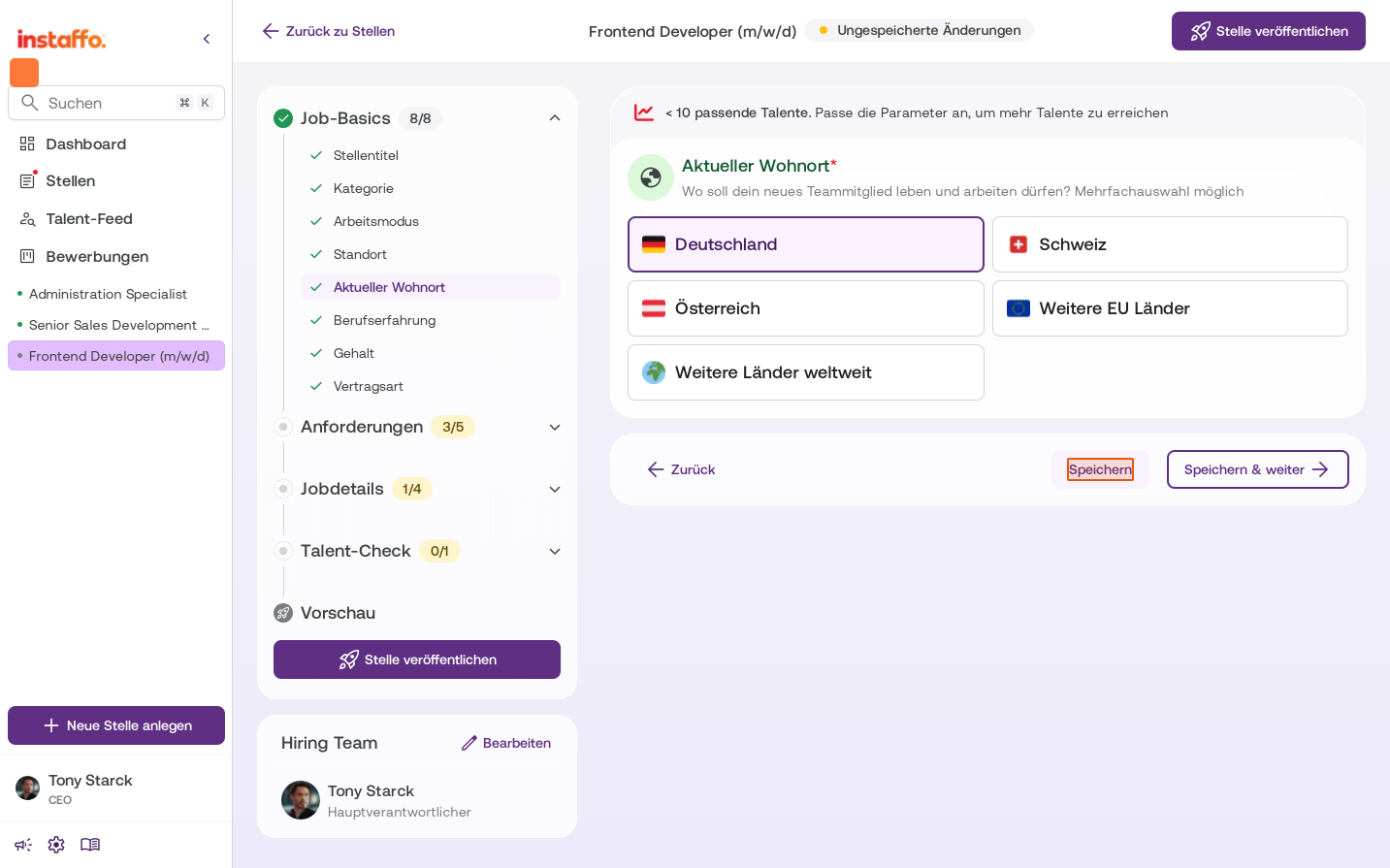Open the book documentation icon
The width and height of the screenshot is (1390, 868).
90,845
